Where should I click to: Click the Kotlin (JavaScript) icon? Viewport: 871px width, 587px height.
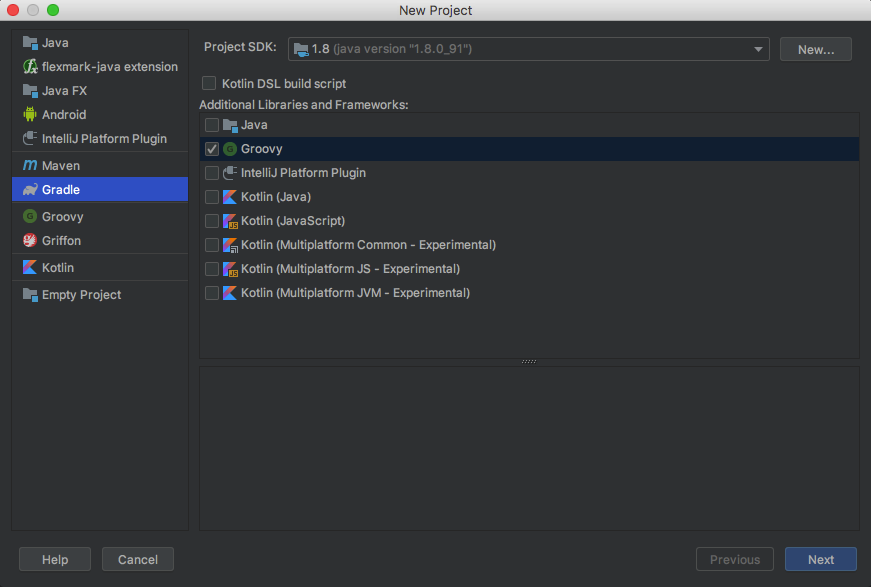point(230,221)
